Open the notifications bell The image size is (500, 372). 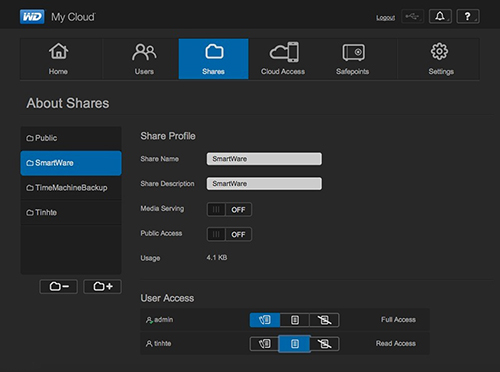coord(440,16)
